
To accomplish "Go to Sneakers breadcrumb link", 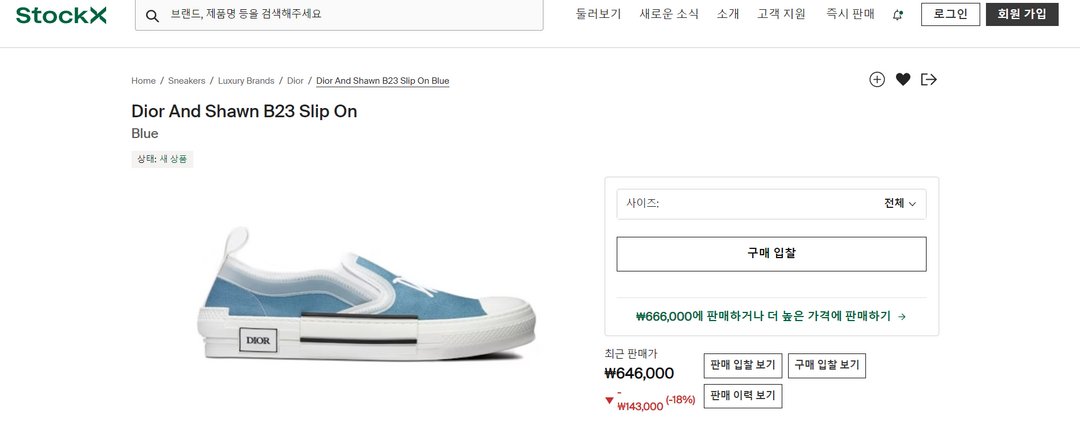I will [186, 81].
